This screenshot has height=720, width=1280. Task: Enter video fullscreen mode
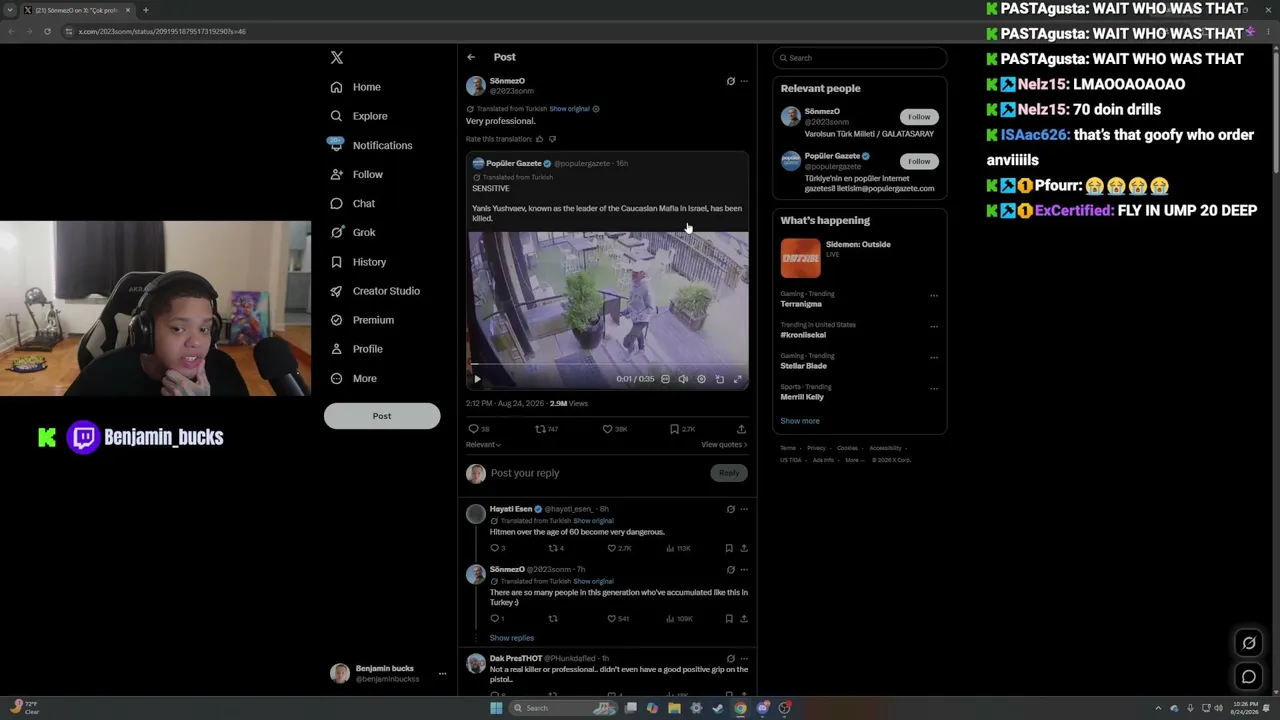point(738,379)
